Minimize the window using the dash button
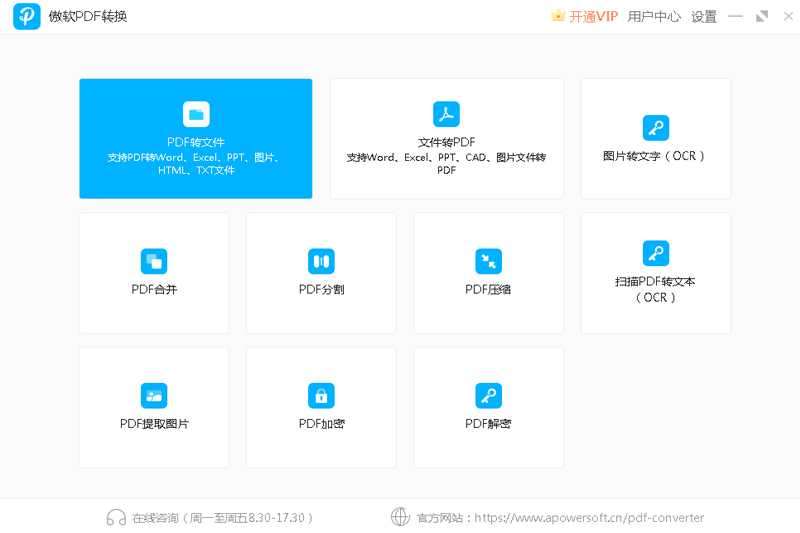 (736, 17)
